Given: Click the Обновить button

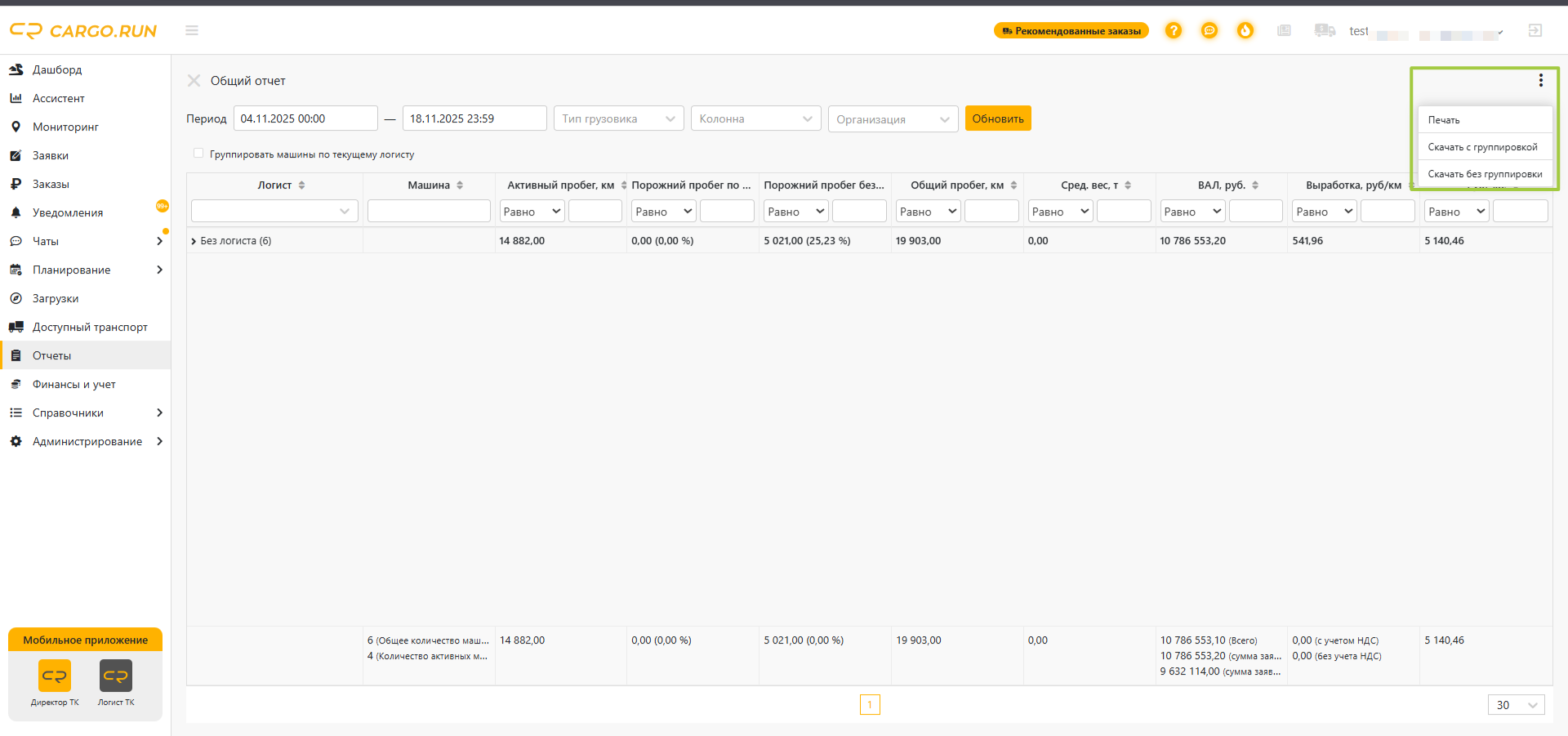Looking at the screenshot, I should pyautogui.click(x=997, y=118).
